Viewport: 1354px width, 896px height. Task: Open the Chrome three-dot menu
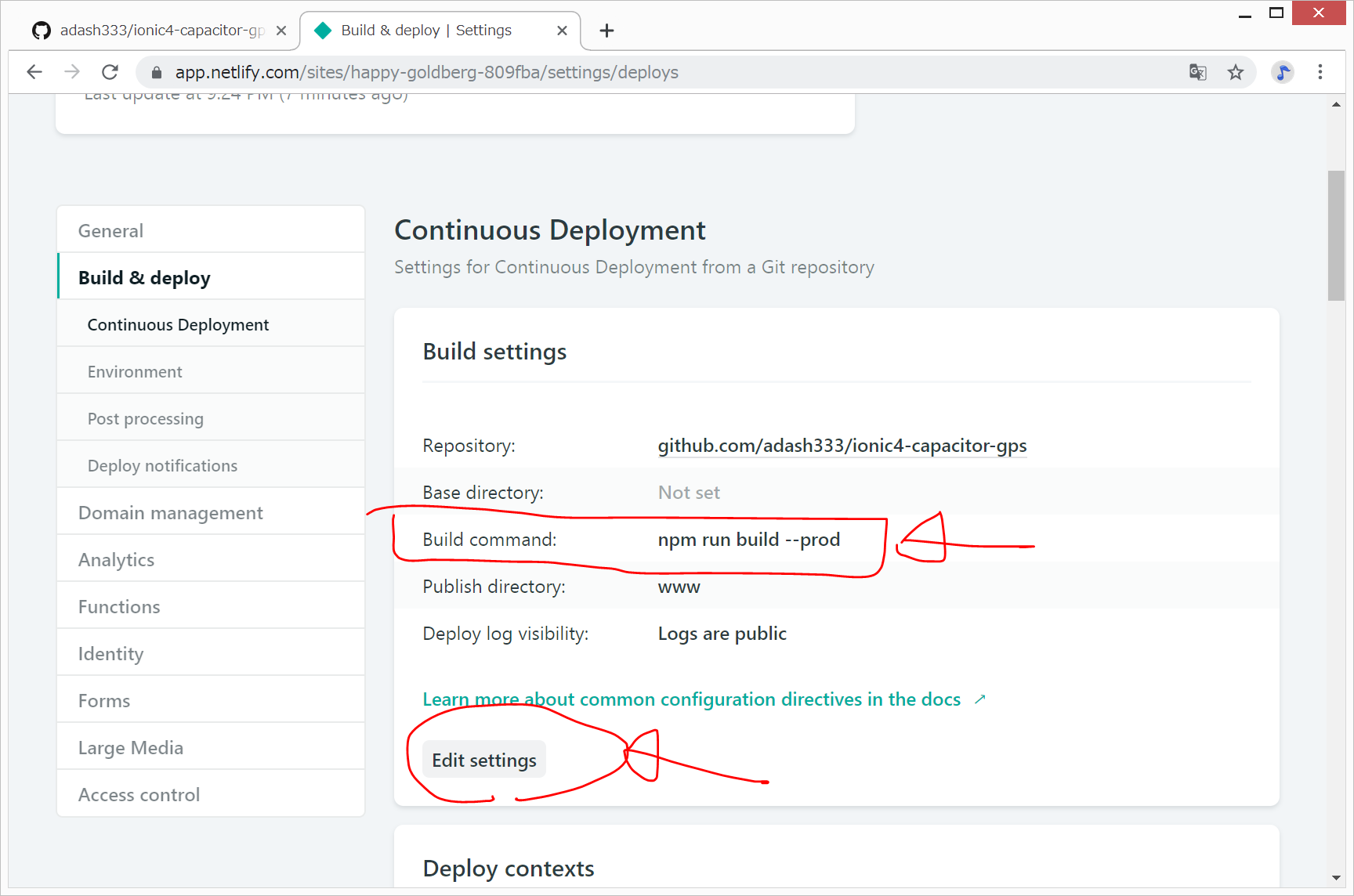(1320, 72)
